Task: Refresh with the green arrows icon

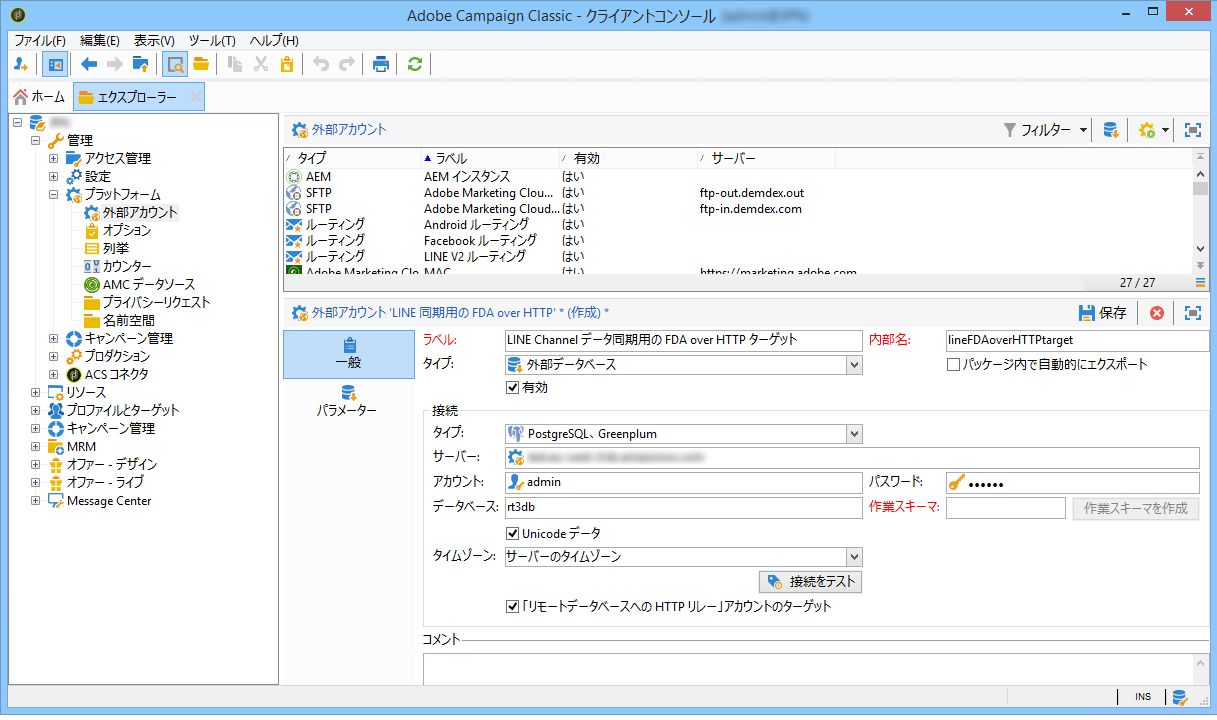Action: tap(414, 64)
